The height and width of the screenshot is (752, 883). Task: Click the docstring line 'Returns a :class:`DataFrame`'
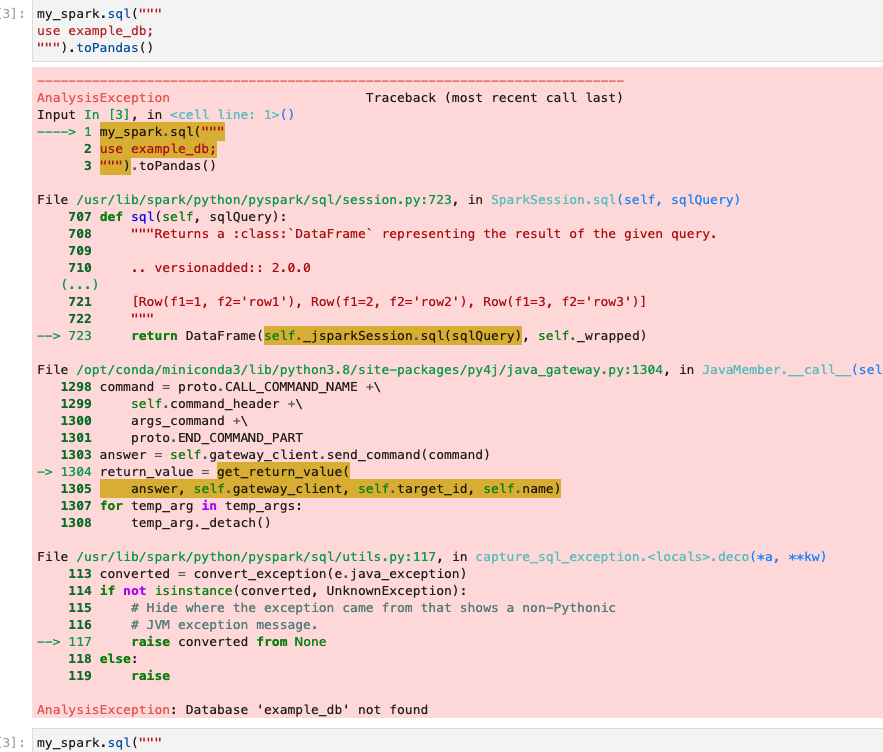coord(423,234)
